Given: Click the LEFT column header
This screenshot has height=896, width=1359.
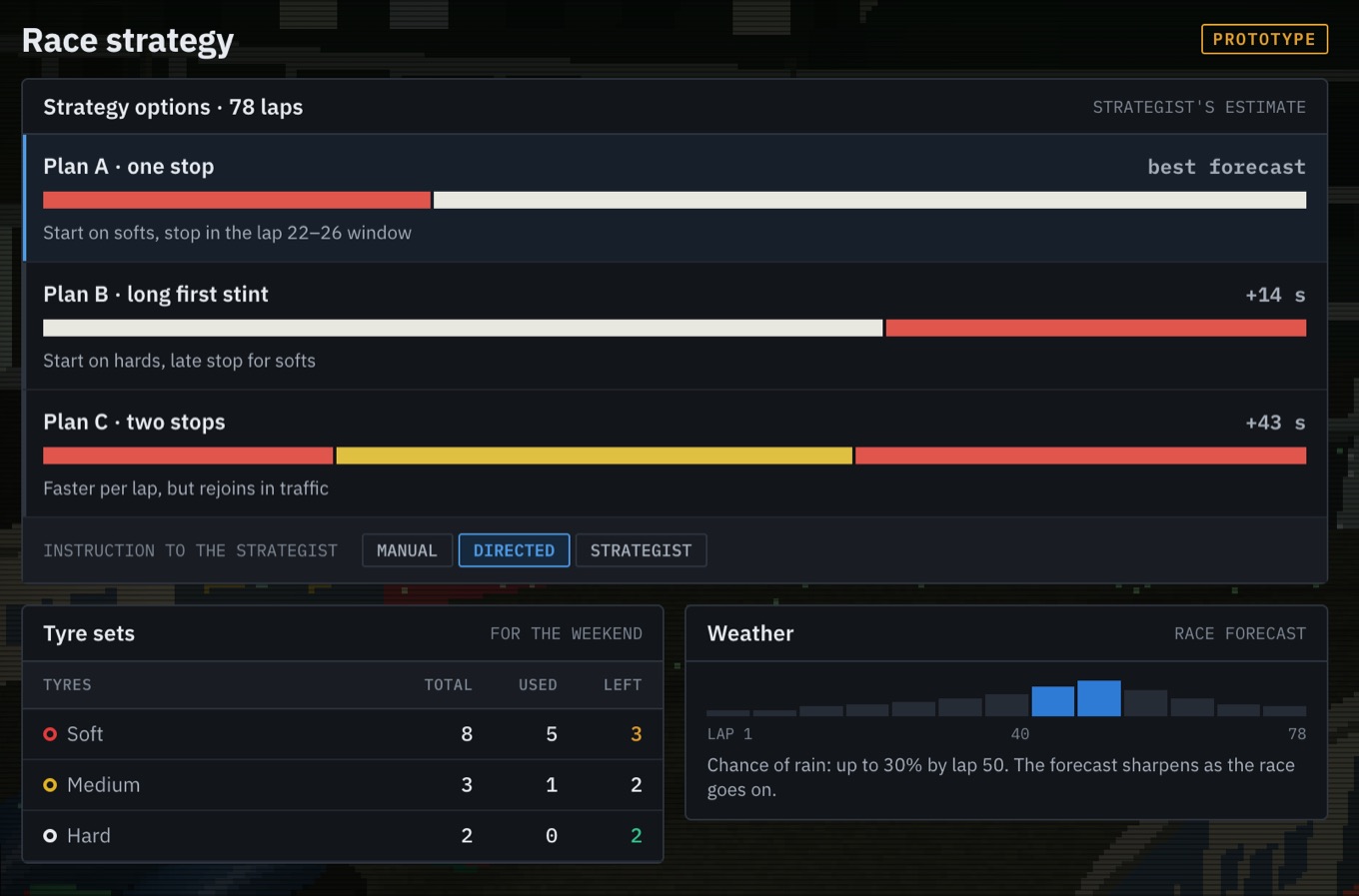Looking at the screenshot, I should tap(623, 685).
